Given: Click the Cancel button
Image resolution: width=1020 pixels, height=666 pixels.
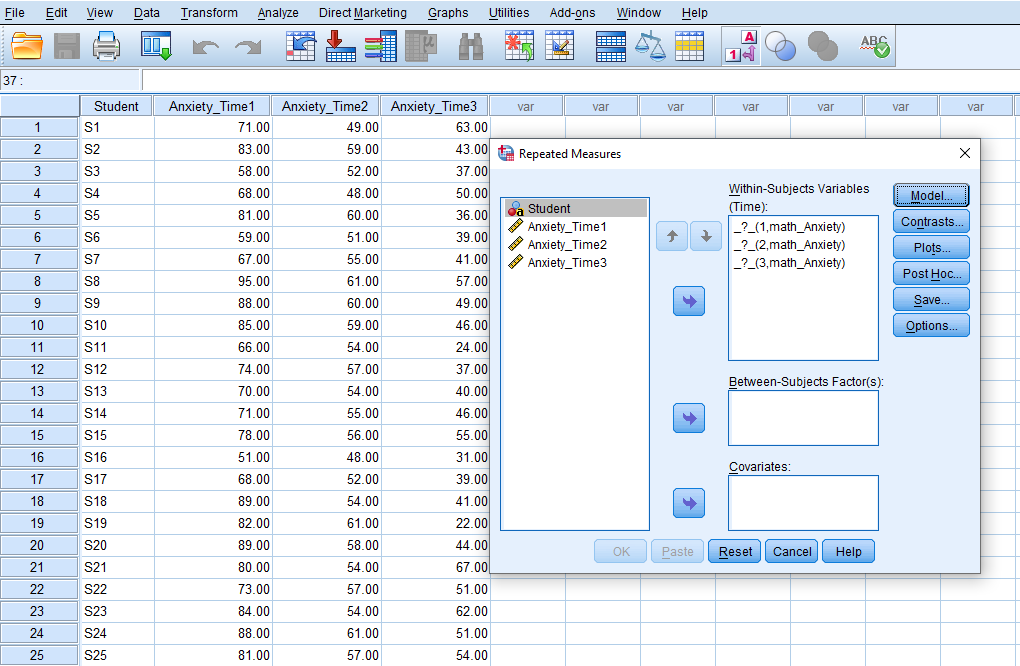Looking at the screenshot, I should pyautogui.click(x=791, y=551).
